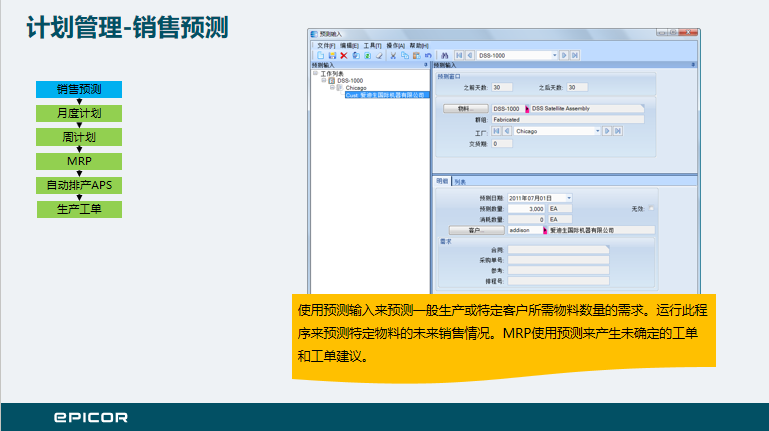769x431 pixels.
Task: Switch to the 明细 tab
Action: pos(442,181)
